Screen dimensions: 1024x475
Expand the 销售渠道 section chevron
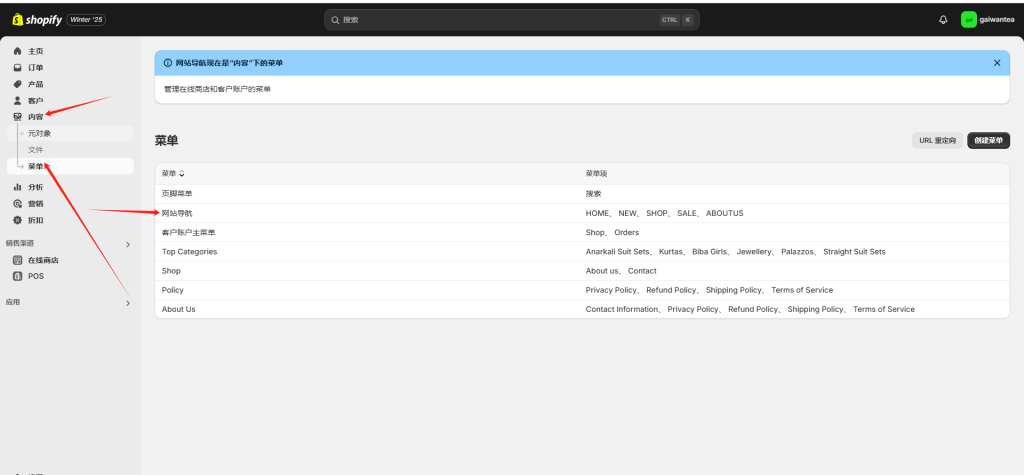tap(127, 244)
